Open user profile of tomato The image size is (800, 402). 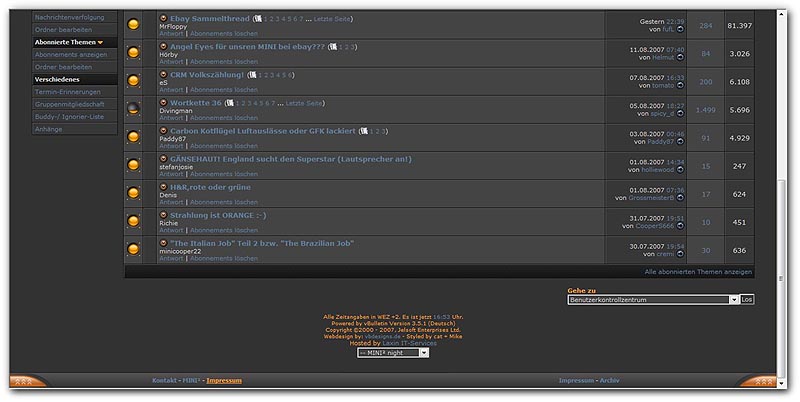(663, 85)
